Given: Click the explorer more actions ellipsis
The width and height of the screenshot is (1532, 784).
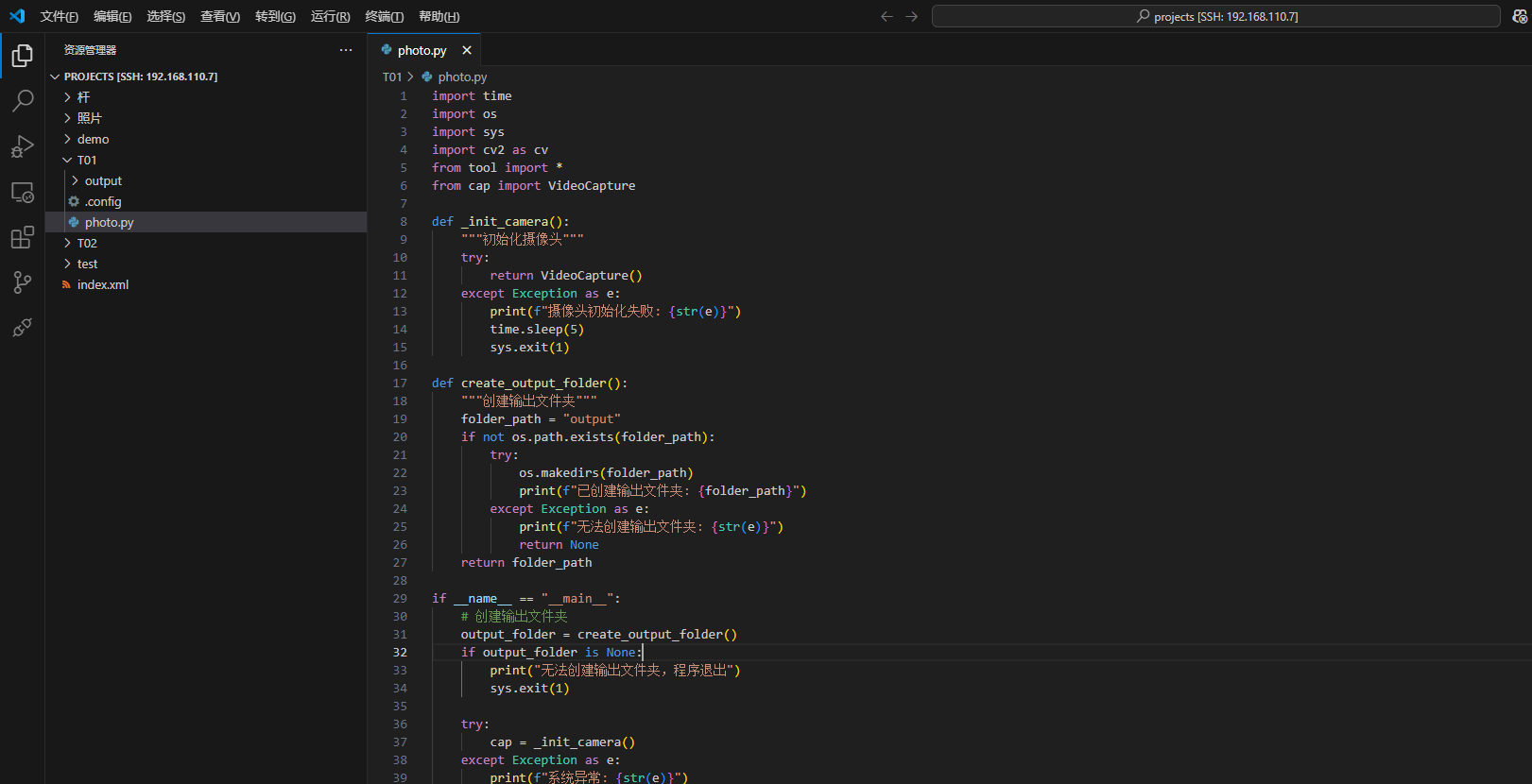Looking at the screenshot, I should click(346, 50).
